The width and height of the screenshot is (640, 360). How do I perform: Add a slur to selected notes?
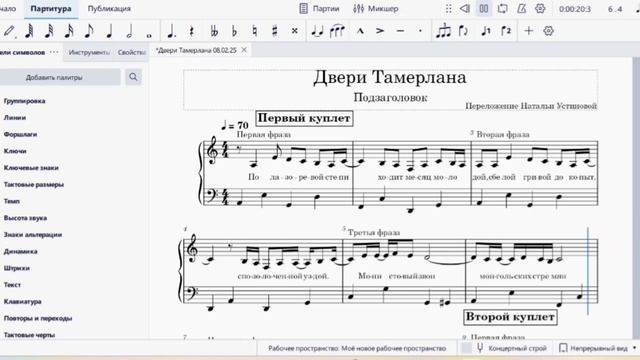click(337, 31)
